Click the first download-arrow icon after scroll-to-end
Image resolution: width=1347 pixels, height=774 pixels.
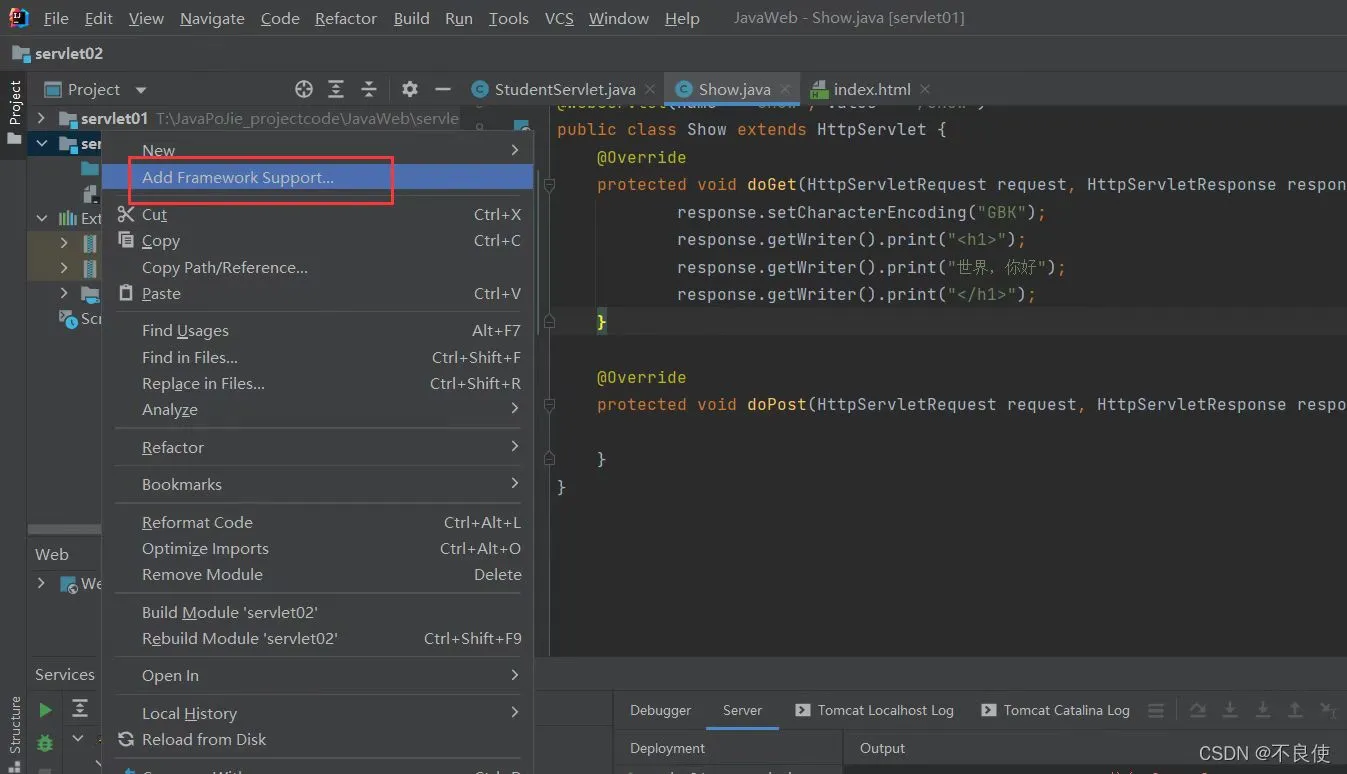coord(1230,710)
